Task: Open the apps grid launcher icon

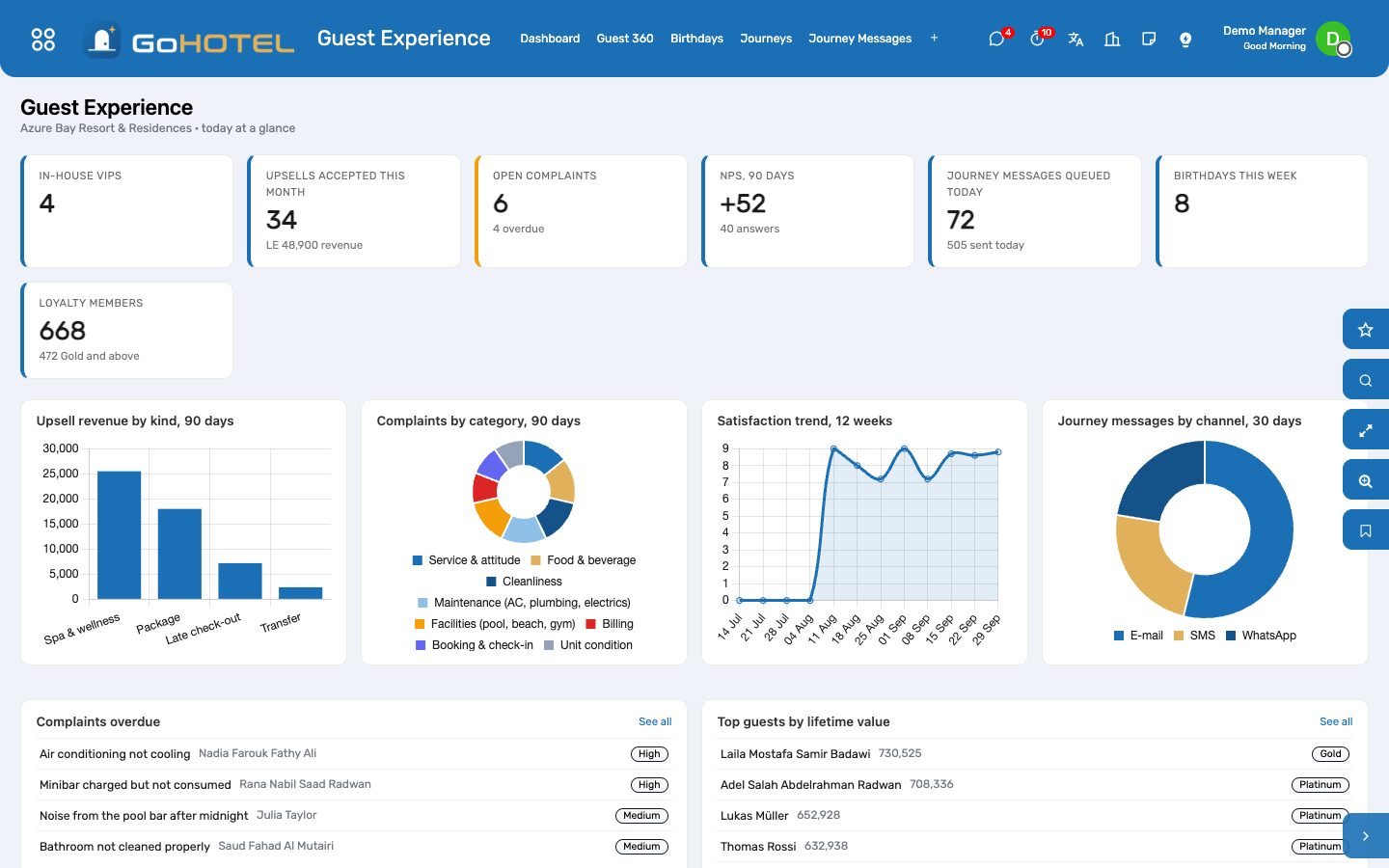Action: coord(43,39)
